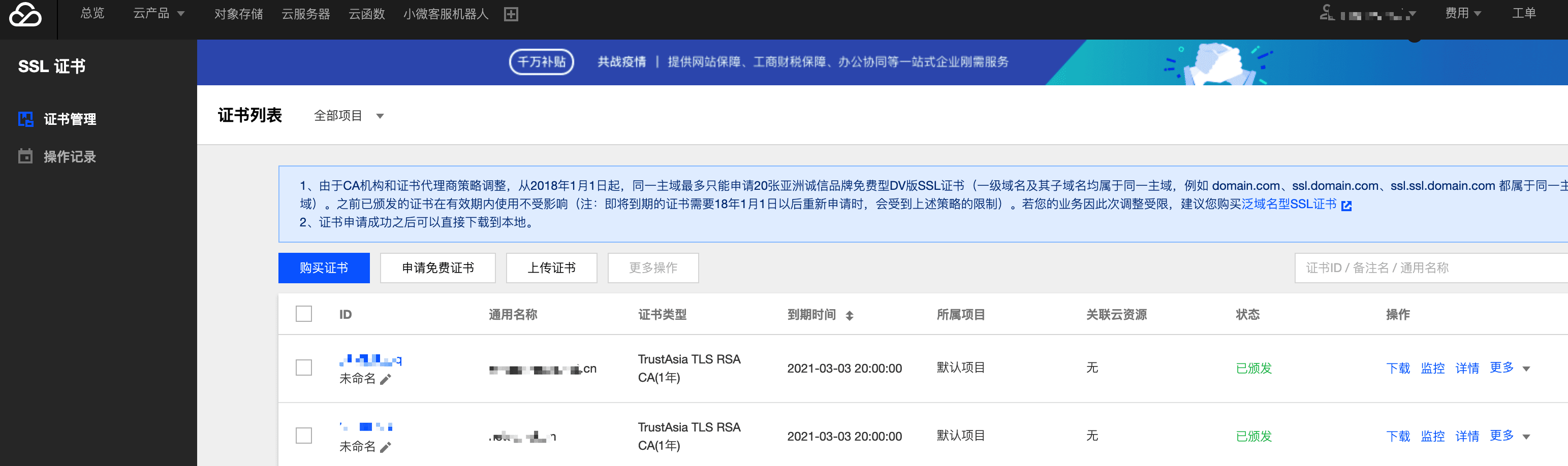This screenshot has height=466, width=1568.
Task: Click 详情 in second certificate row
Action: coord(1467,436)
